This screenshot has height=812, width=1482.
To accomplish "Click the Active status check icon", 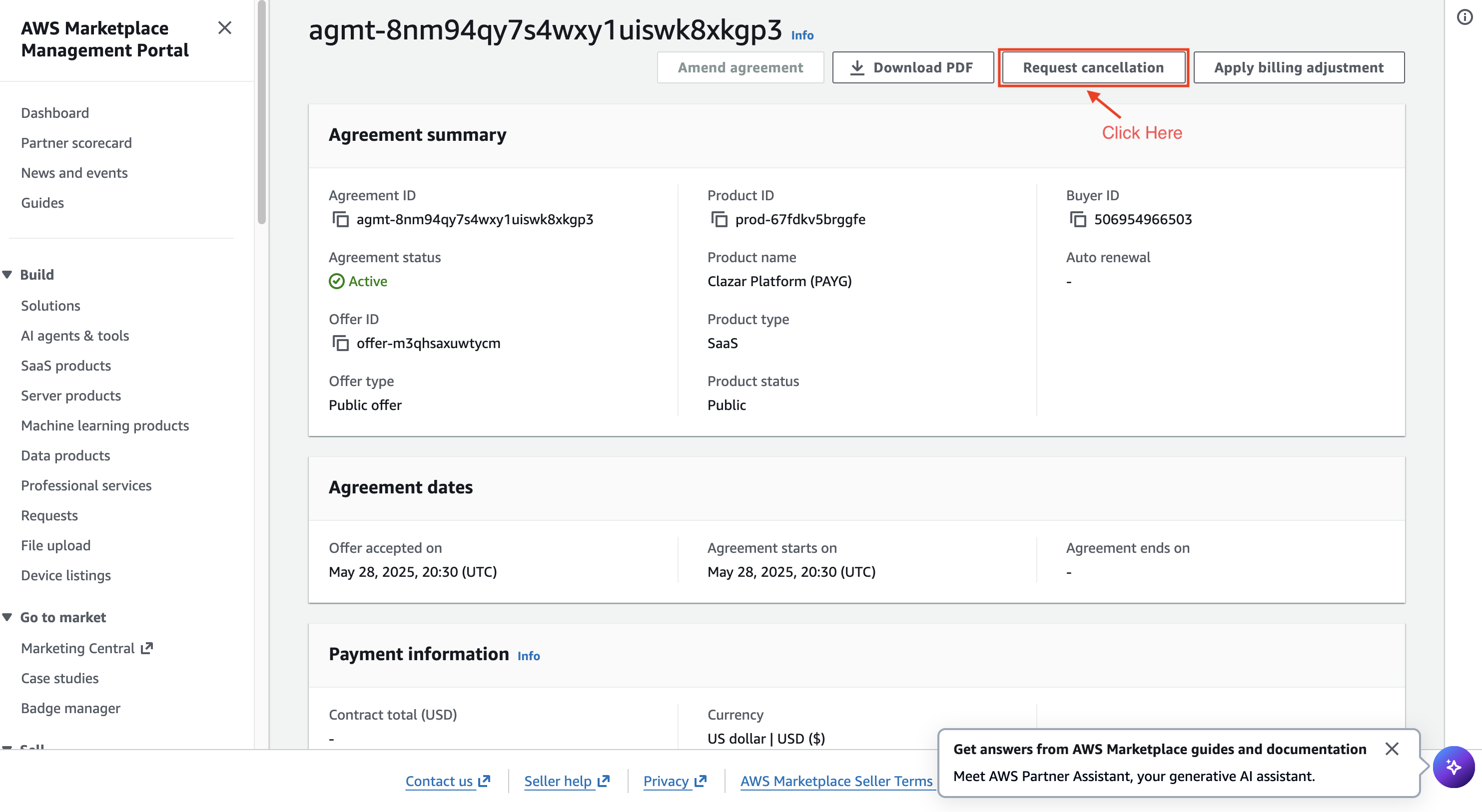I will coord(337,281).
